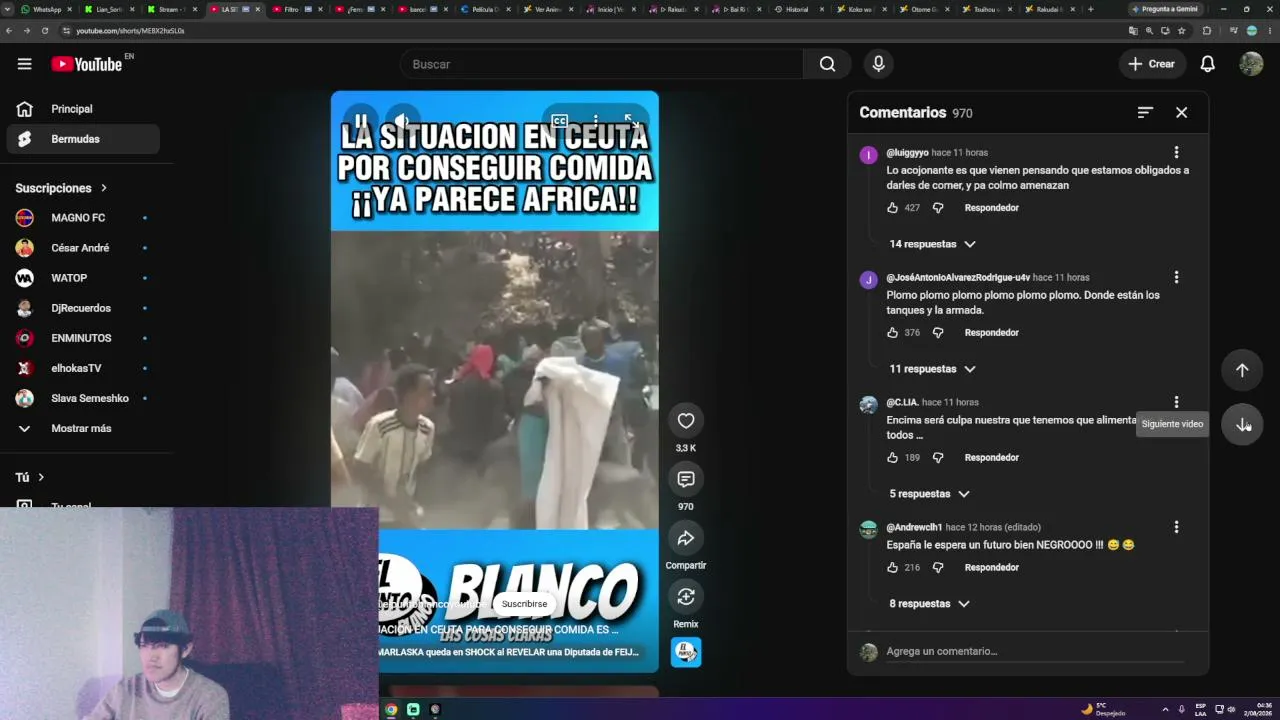This screenshot has width=1280, height=720.
Task: Reply to the 'Plomo plomo' comment
Action: (991, 333)
